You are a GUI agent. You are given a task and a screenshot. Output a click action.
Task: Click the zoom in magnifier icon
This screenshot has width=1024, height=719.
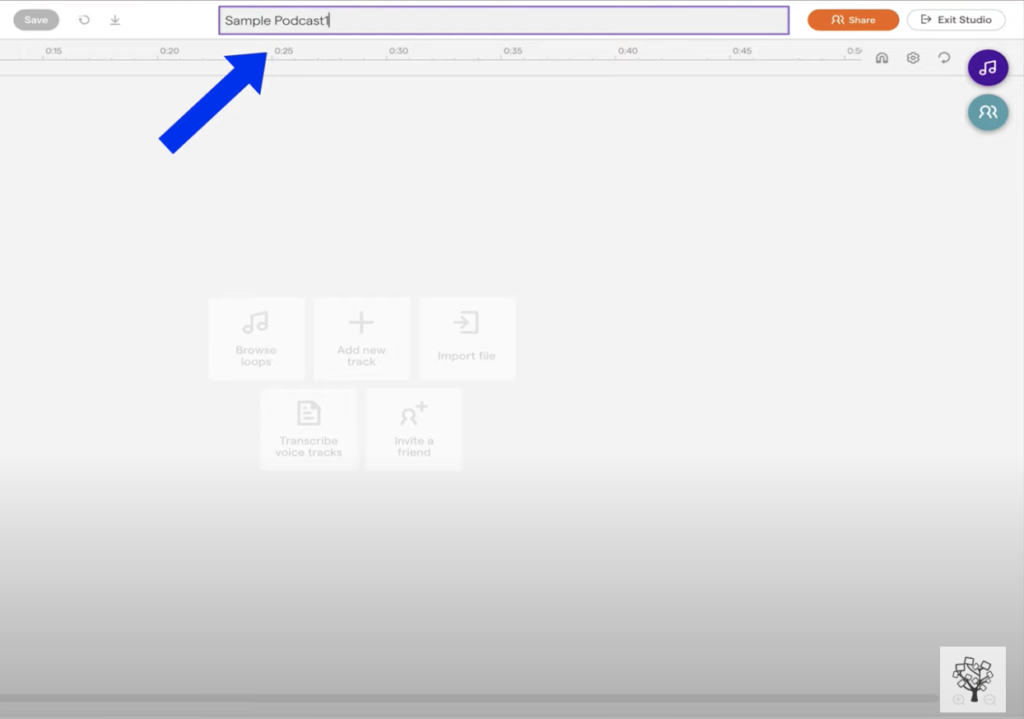click(959, 700)
